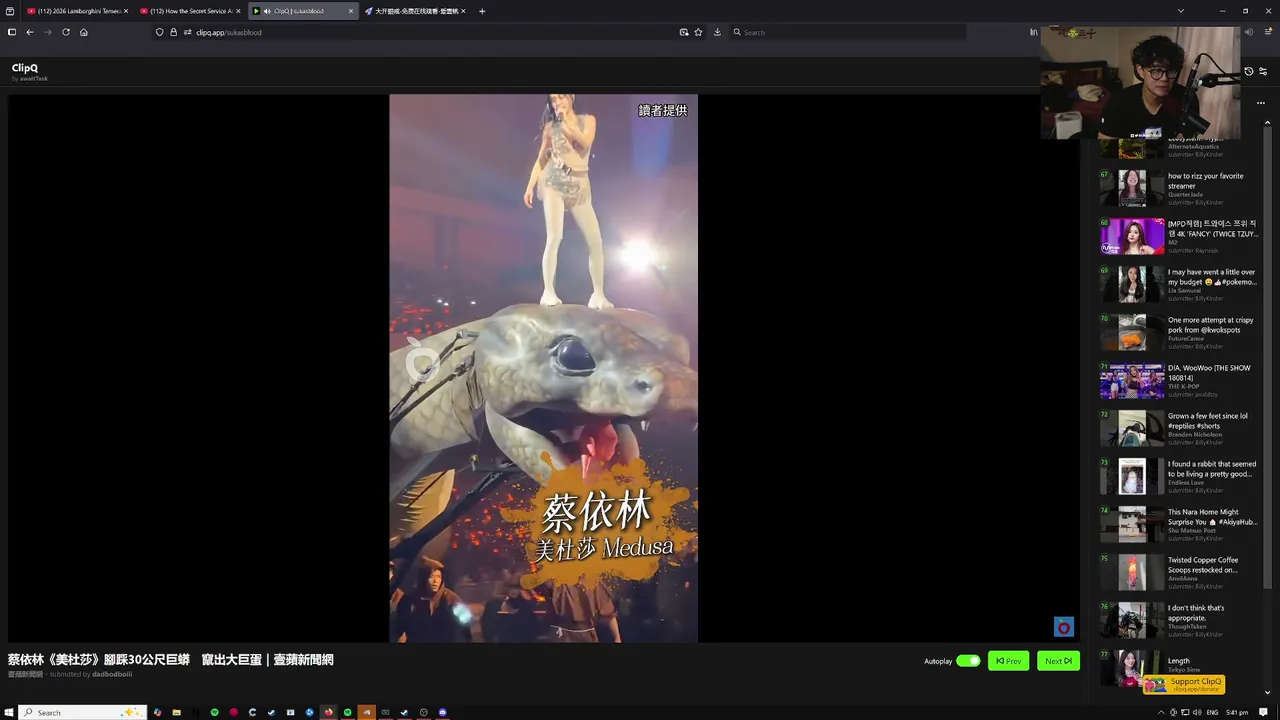Image resolution: width=1280 pixels, height=720 pixels.
Task: Click the blue floating extension icon
Action: pos(1064,627)
